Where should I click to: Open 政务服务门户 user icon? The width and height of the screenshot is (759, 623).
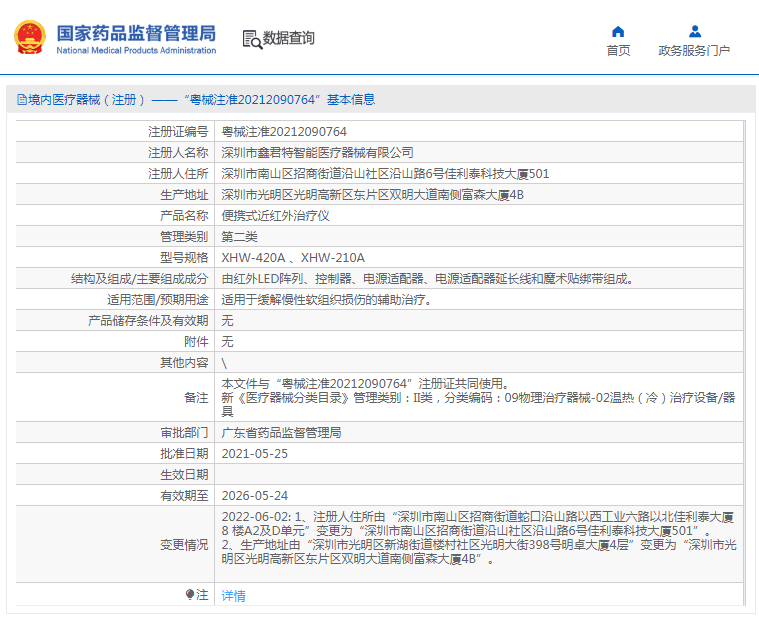(695, 31)
